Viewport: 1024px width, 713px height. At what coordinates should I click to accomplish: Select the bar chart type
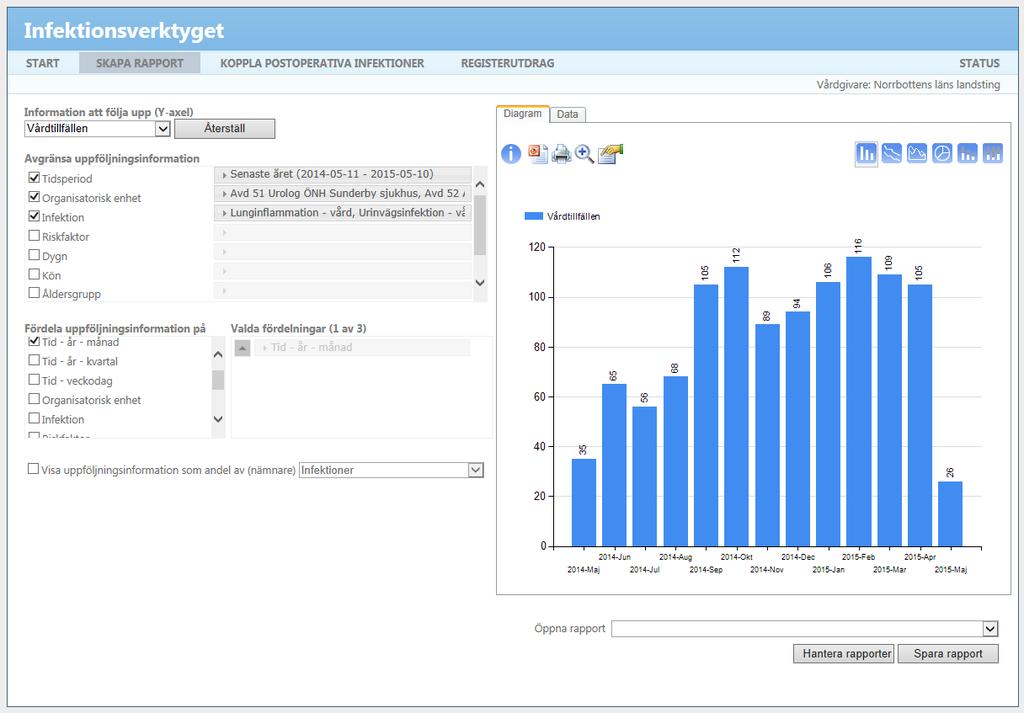pos(866,154)
